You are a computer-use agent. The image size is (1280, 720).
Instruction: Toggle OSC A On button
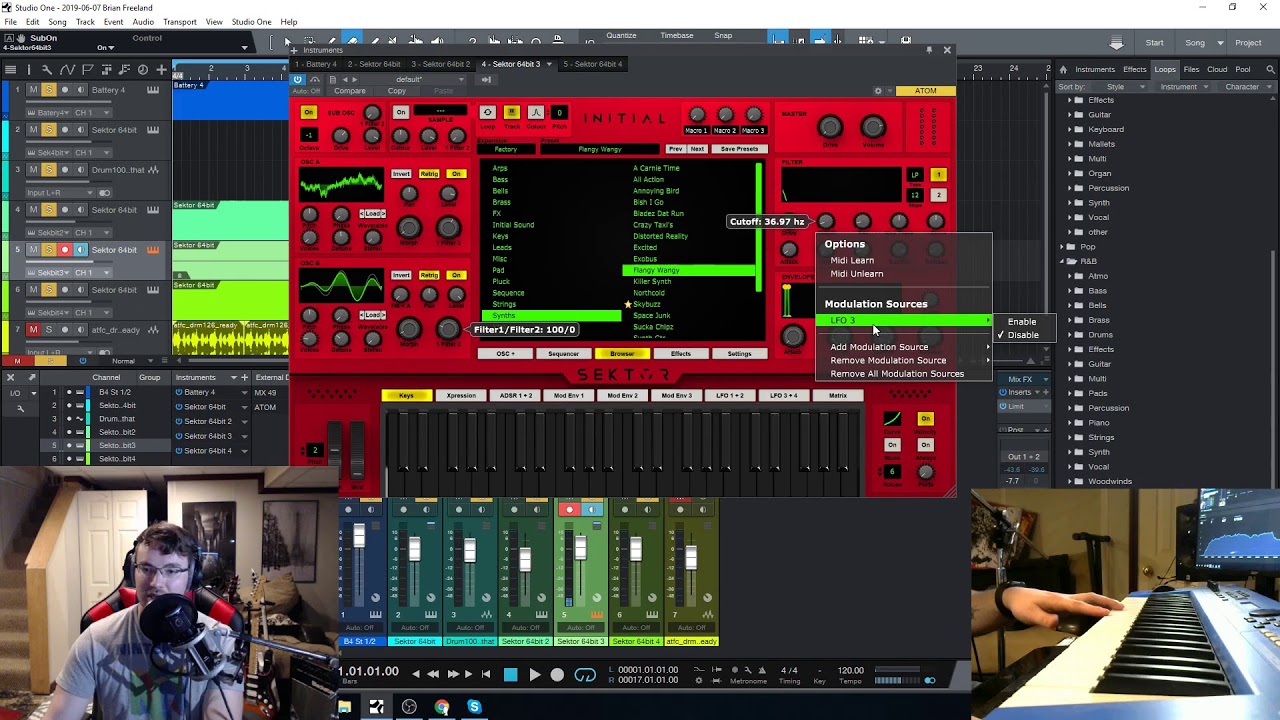click(x=456, y=174)
